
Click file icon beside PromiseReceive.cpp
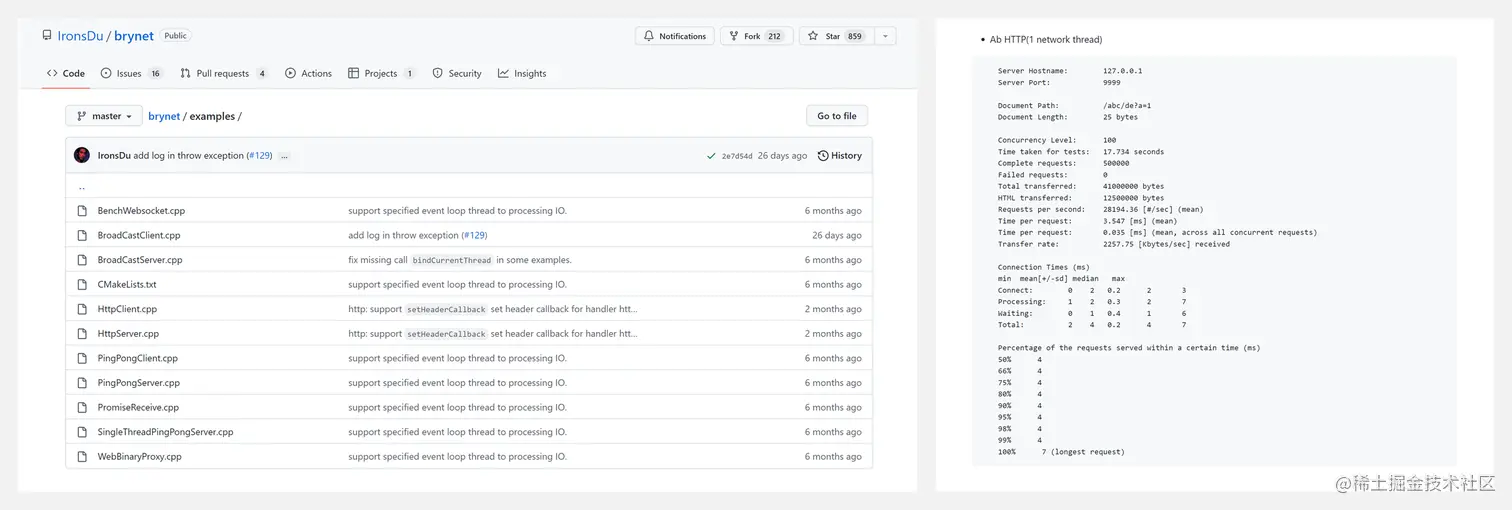tap(83, 407)
